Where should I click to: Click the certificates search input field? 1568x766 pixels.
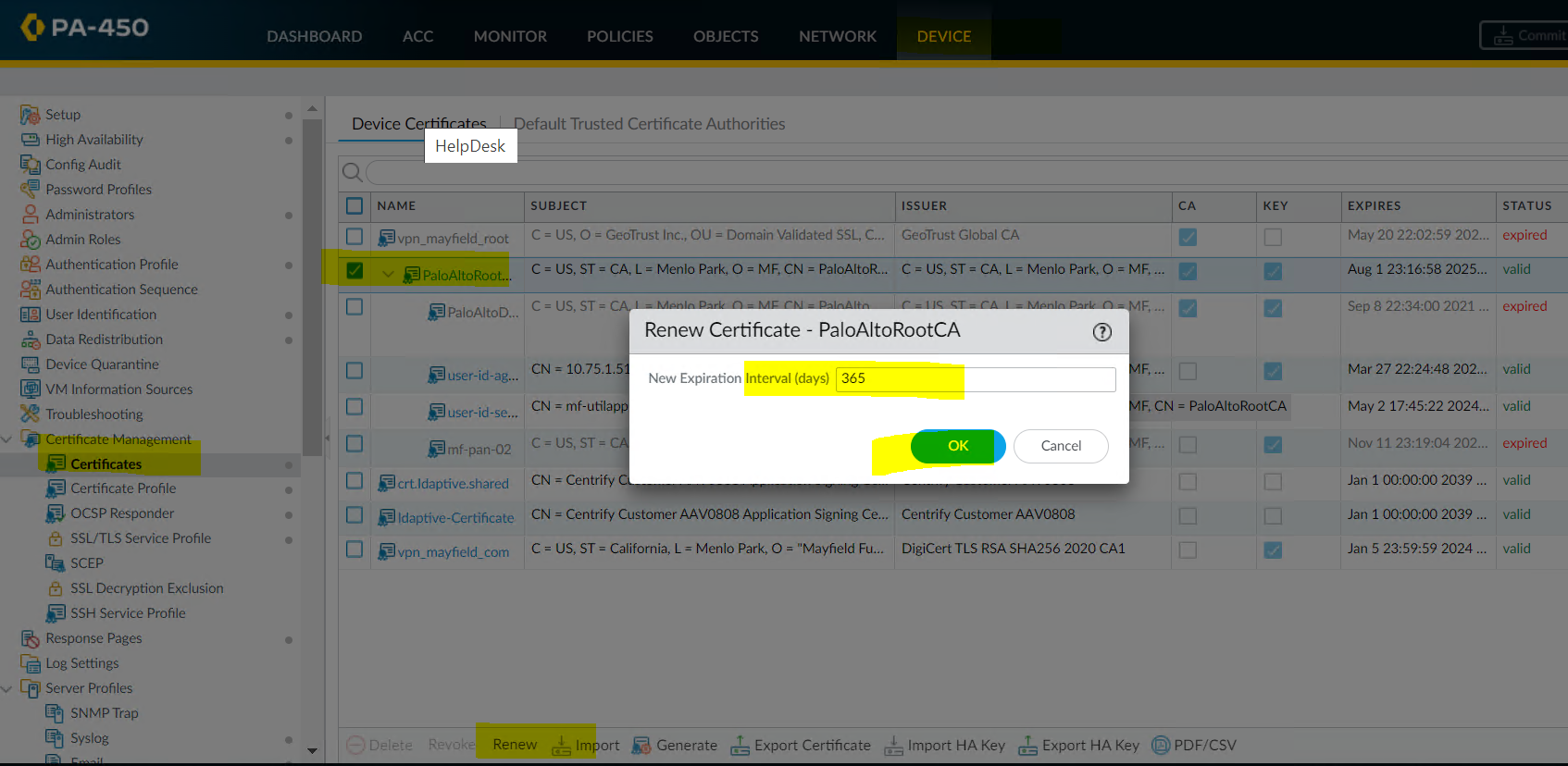pos(966,172)
